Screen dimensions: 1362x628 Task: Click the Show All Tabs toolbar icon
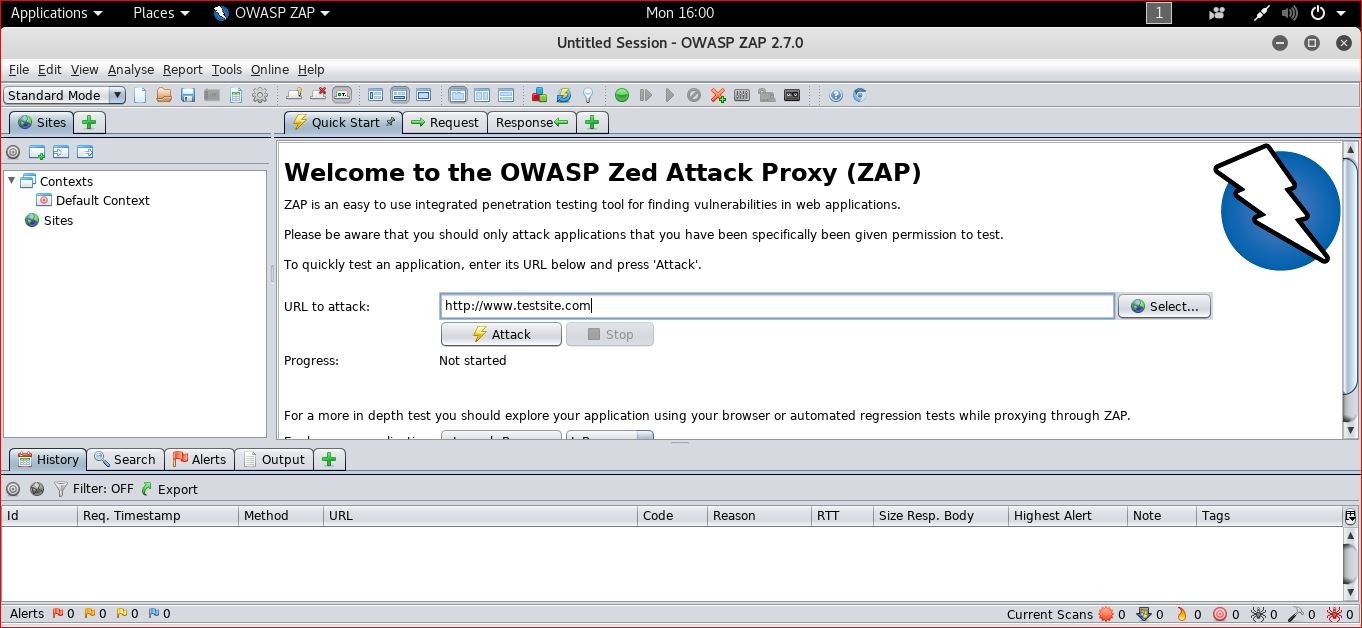pyautogui.click(x=294, y=95)
